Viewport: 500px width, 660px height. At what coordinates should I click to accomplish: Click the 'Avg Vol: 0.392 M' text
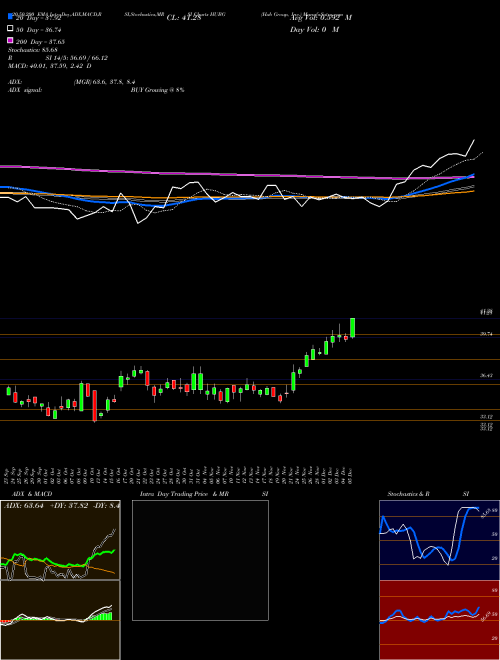tap(321, 18)
